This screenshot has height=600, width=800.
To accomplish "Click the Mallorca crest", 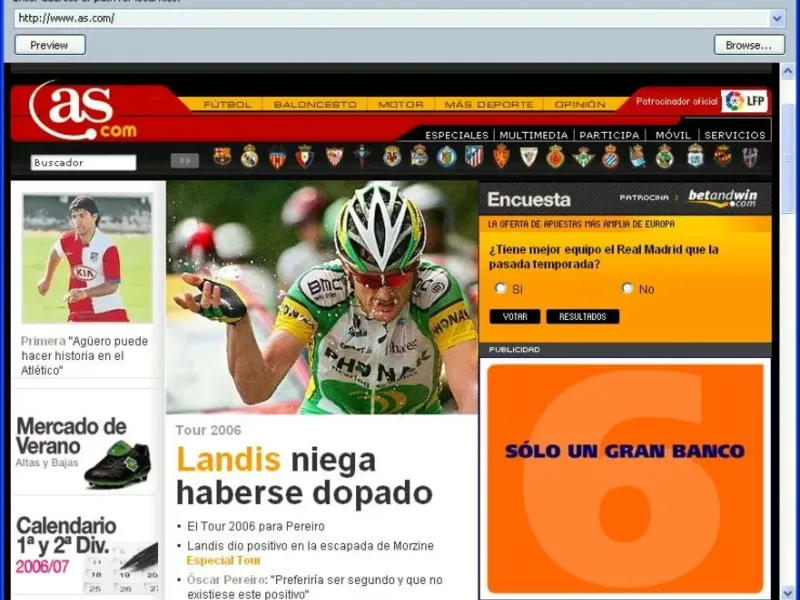I will pyautogui.click(x=556, y=156).
